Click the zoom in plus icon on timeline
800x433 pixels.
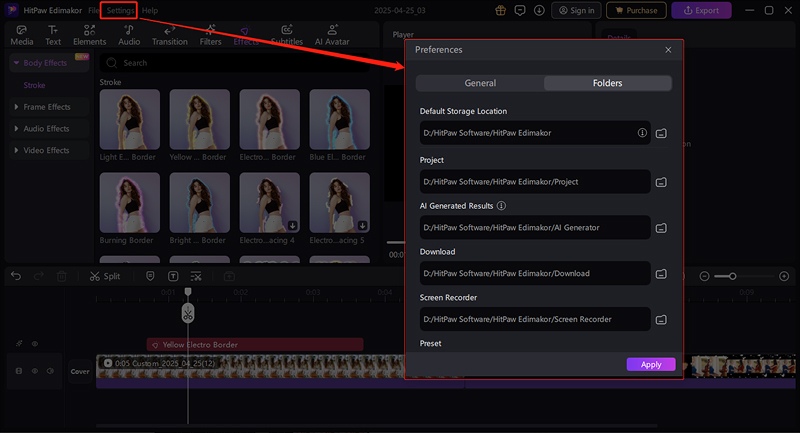pyautogui.click(x=784, y=276)
